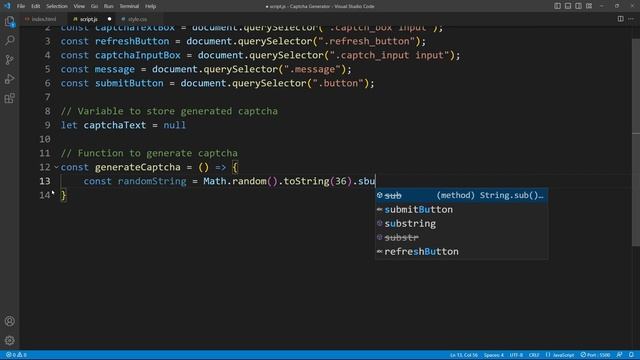Screen dimensions: 640x360
Task: Click Ln 13, Col 56 in status bar
Action: click(464, 355)
